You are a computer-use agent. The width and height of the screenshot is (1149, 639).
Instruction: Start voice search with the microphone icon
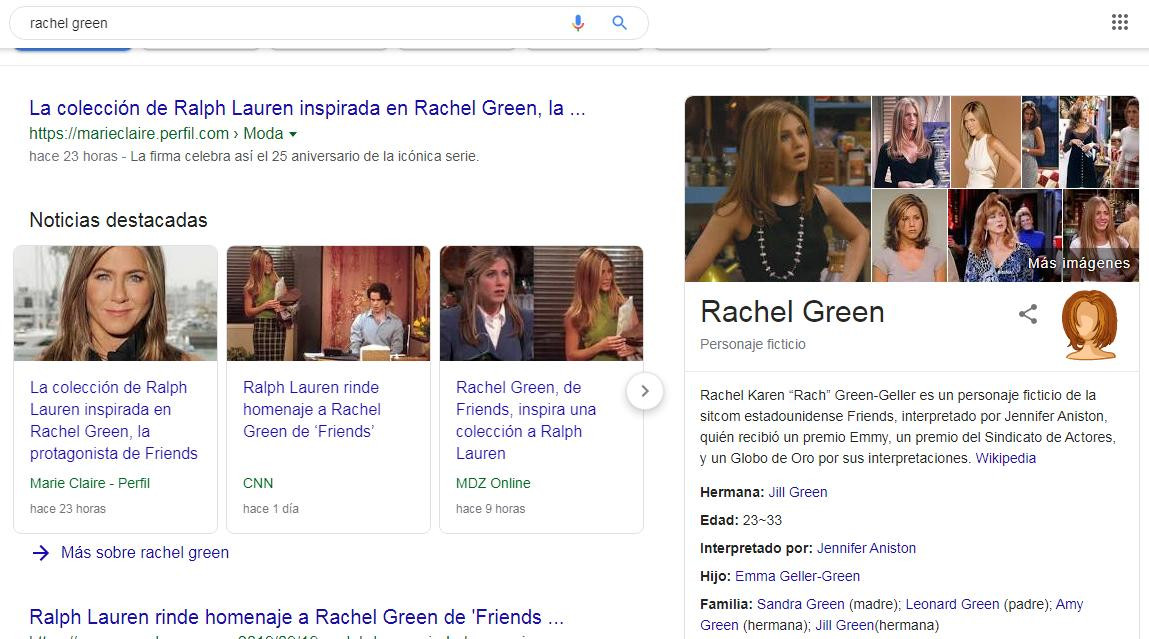577,23
